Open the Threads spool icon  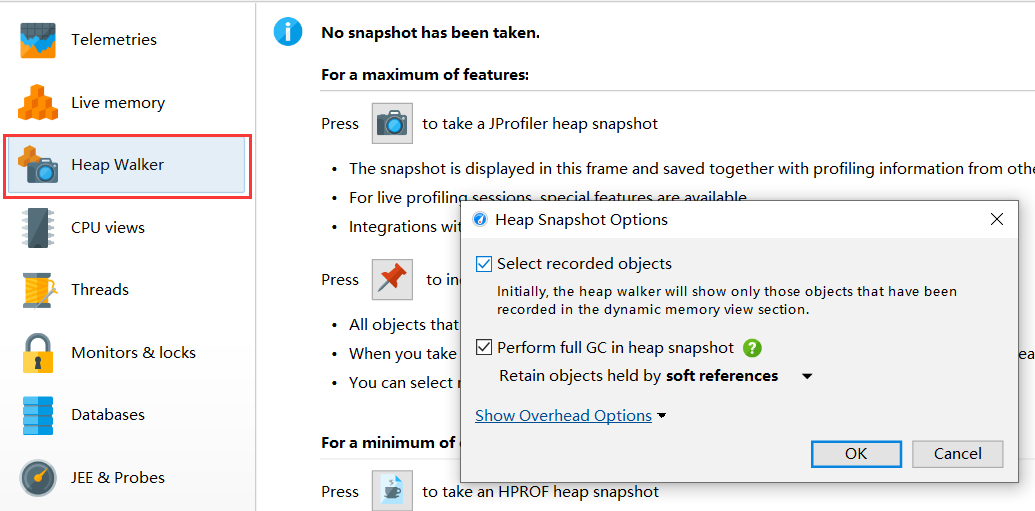tap(38, 290)
